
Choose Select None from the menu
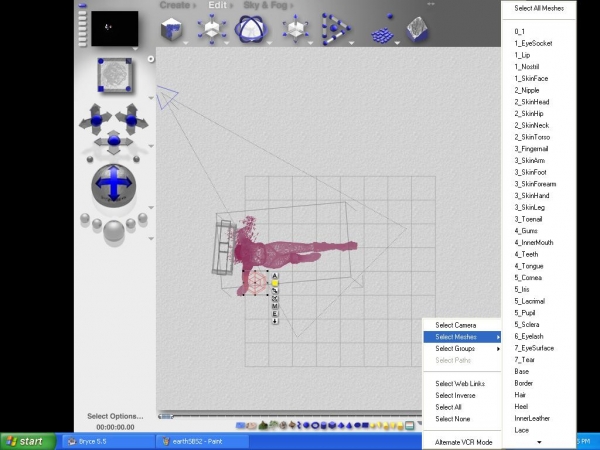[461, 419]
